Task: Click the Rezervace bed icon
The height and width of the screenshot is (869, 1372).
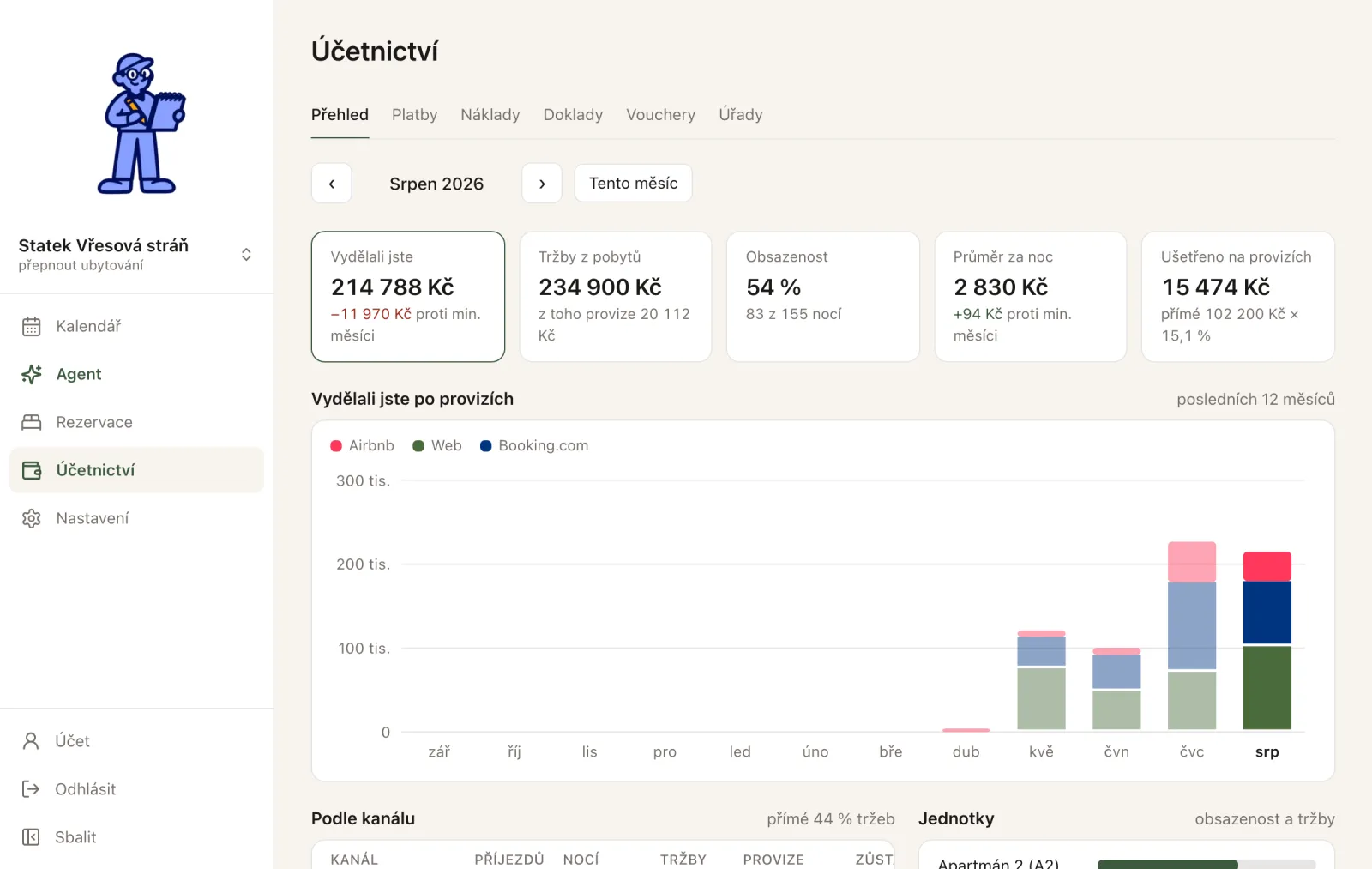Action: [x=32, y=422]
